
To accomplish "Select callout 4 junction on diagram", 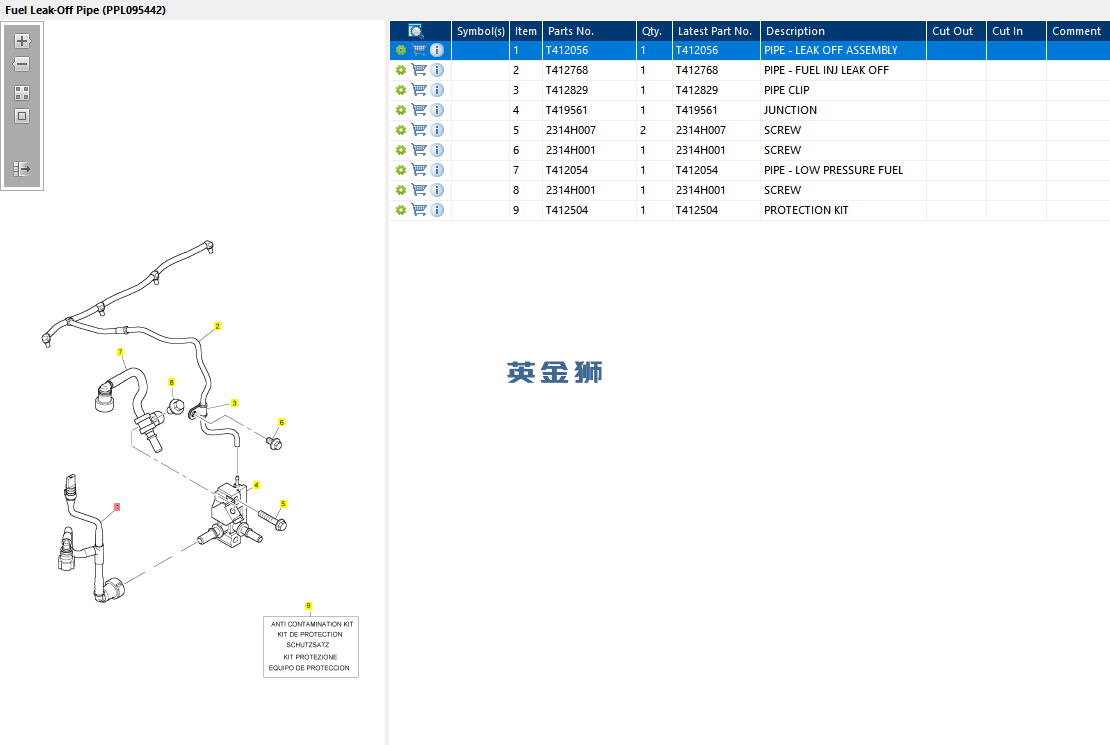I will (x=256, y=485).
